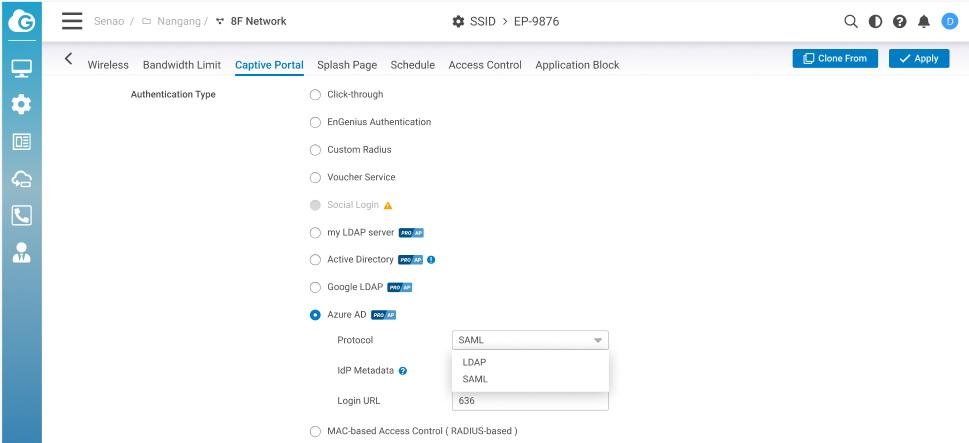Select the Voucher Service radio button
Screen dimensions: 969x443
(315, 177)
